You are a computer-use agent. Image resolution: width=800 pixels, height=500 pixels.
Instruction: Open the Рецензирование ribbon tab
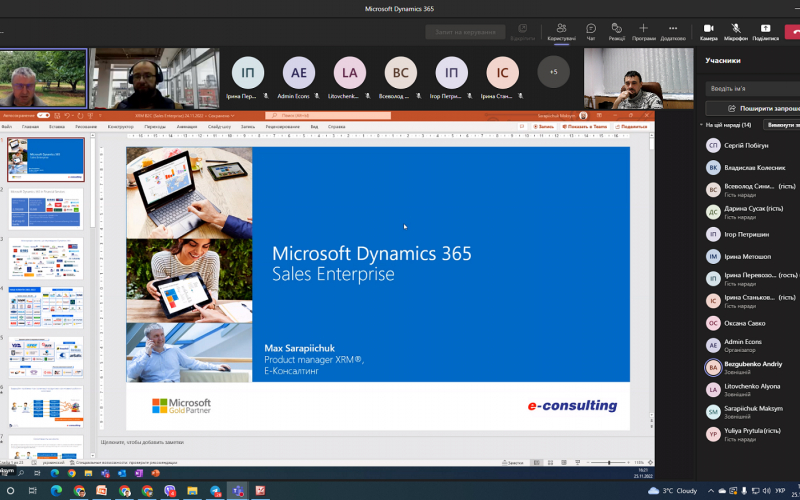tap(283, 127)
